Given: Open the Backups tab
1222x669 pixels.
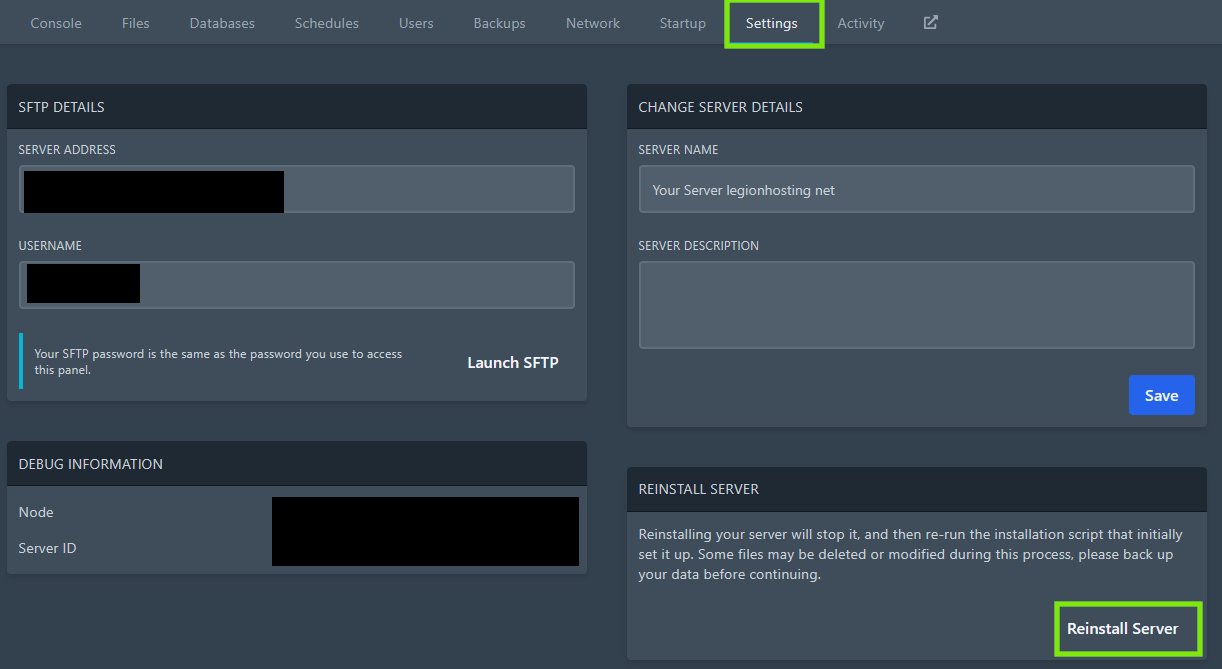Looking at the screenshot, I should (x=499, y=23).
